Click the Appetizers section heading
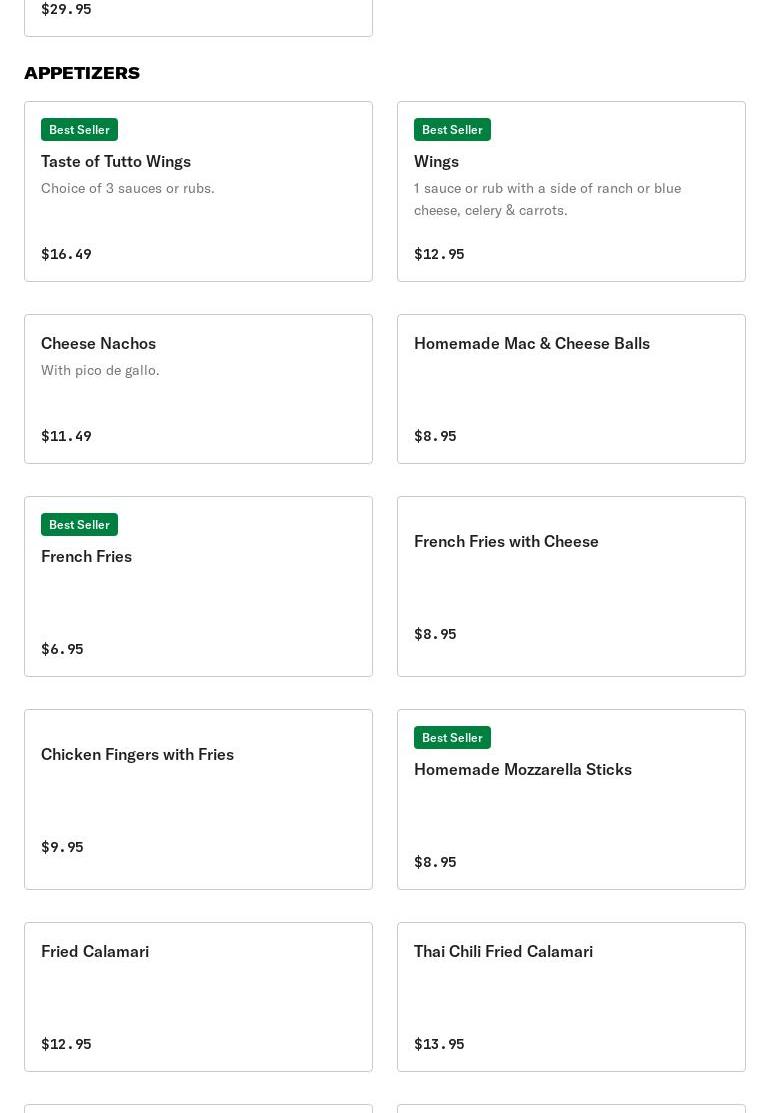770x1113 pixels. coord(82,73)
